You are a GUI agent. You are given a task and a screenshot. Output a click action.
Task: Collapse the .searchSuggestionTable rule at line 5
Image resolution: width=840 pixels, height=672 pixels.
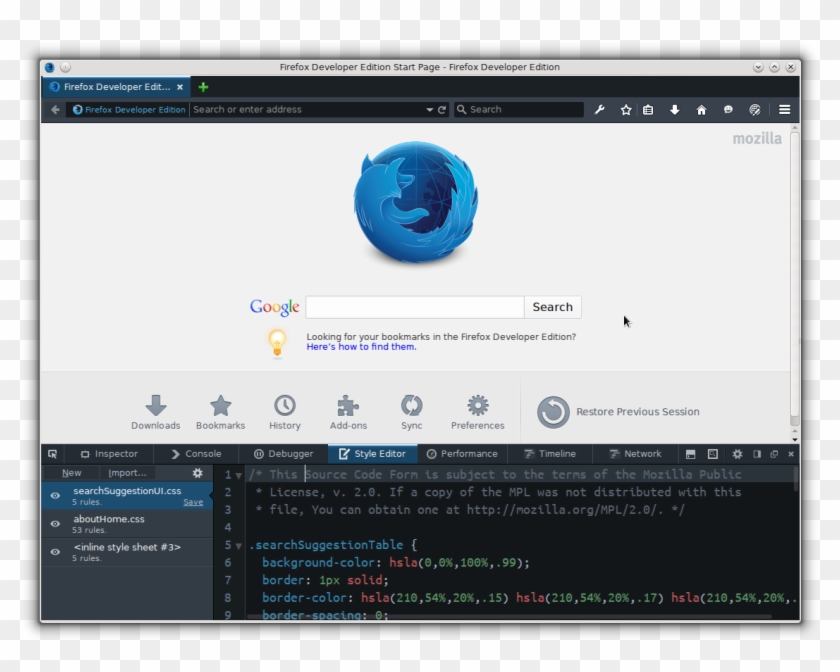point(238,546)
